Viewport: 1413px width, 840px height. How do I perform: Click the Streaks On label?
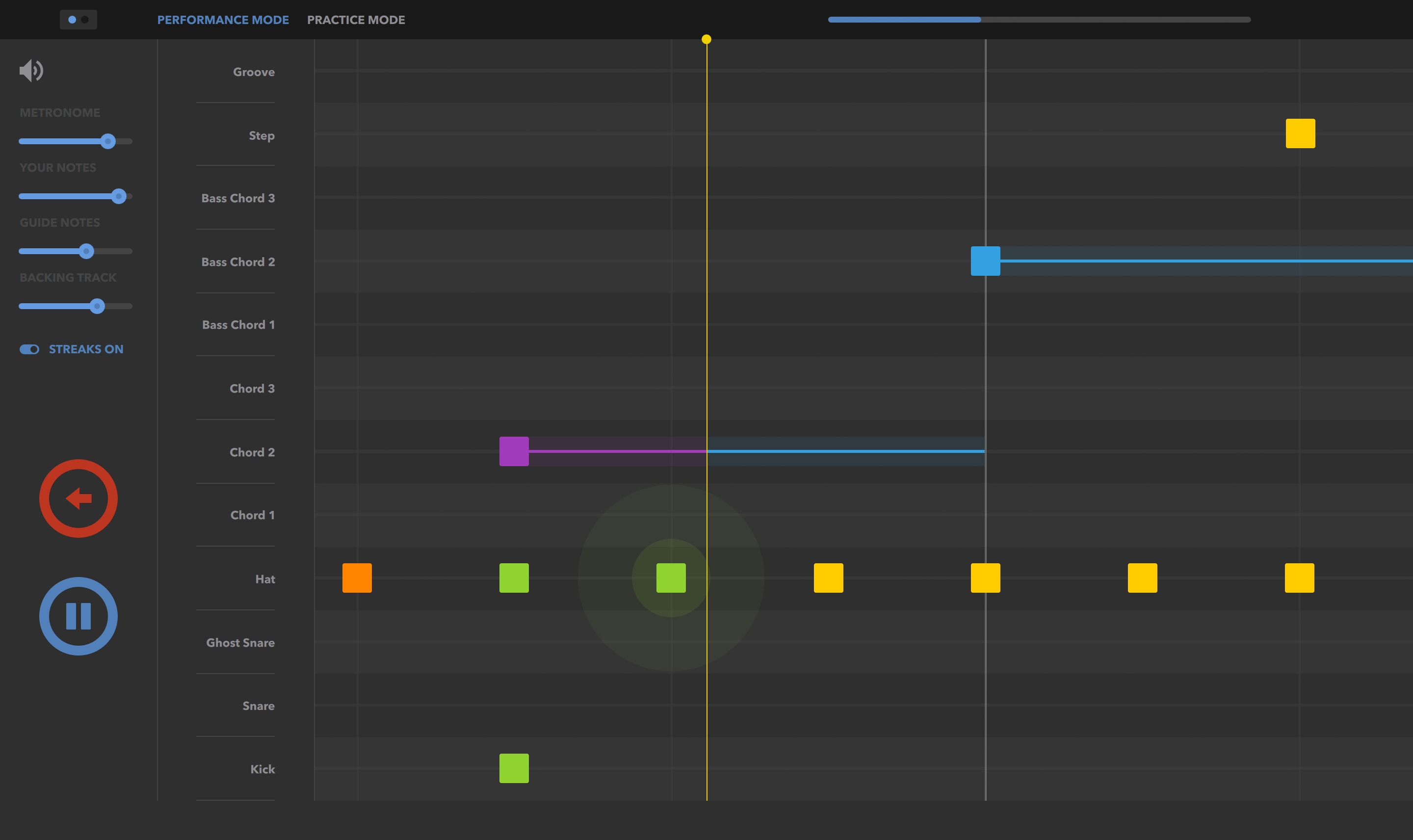point(86,349)
